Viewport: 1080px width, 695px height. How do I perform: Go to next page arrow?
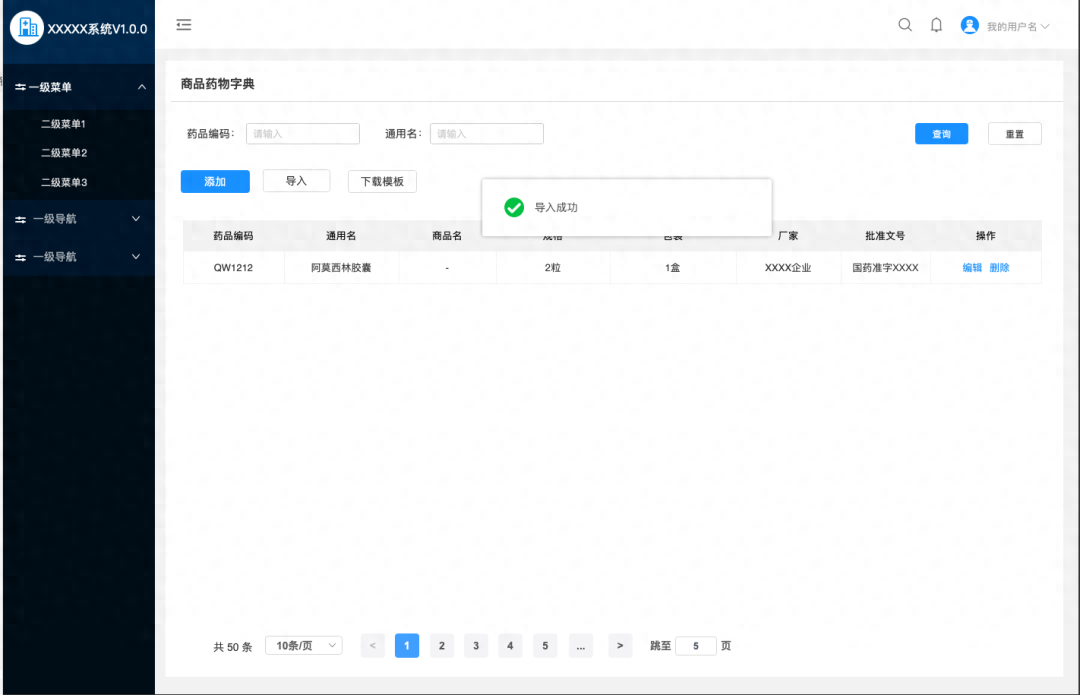pyautogui.click(x=620, y=645)
